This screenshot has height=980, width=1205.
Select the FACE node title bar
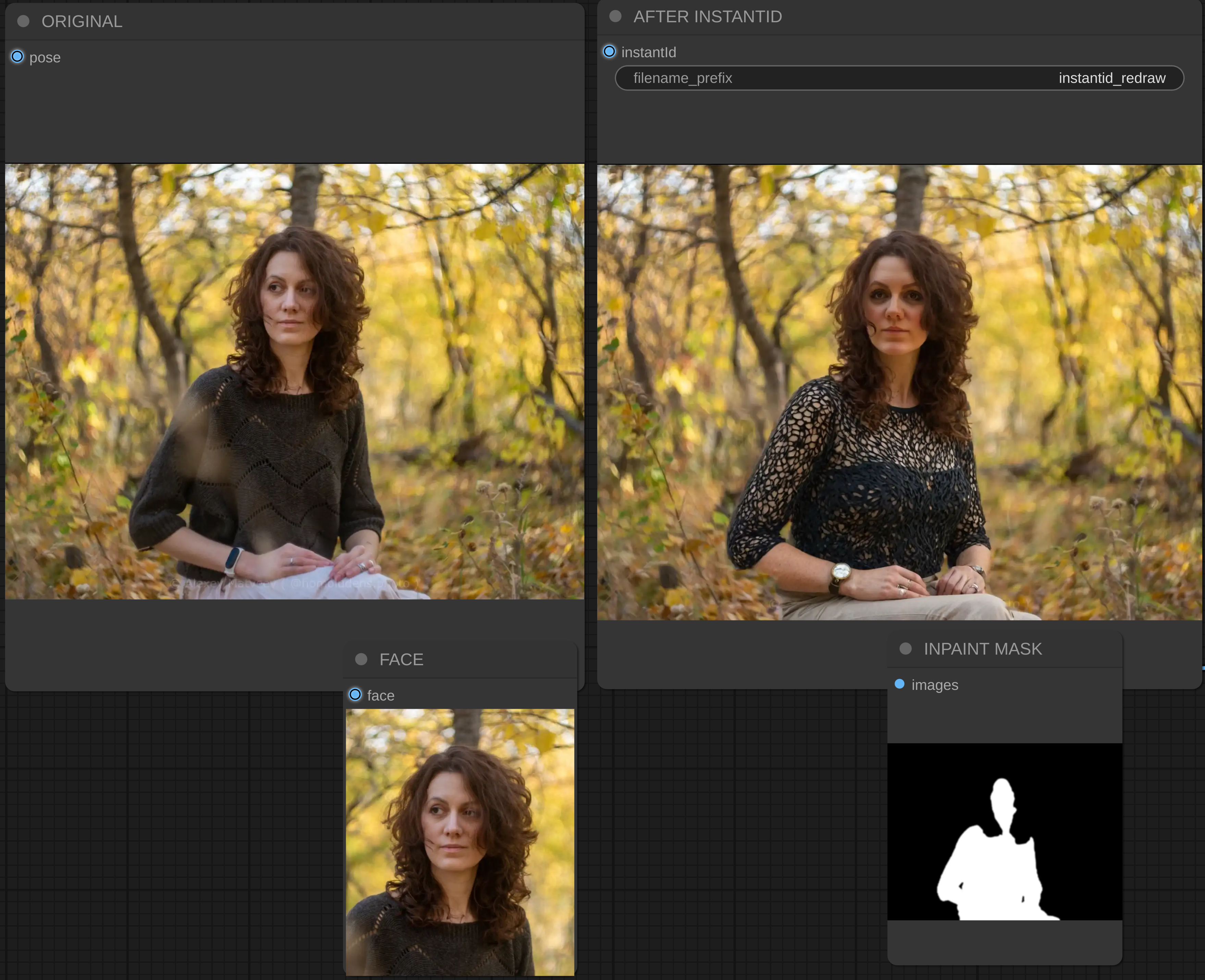tap(402, 659)
